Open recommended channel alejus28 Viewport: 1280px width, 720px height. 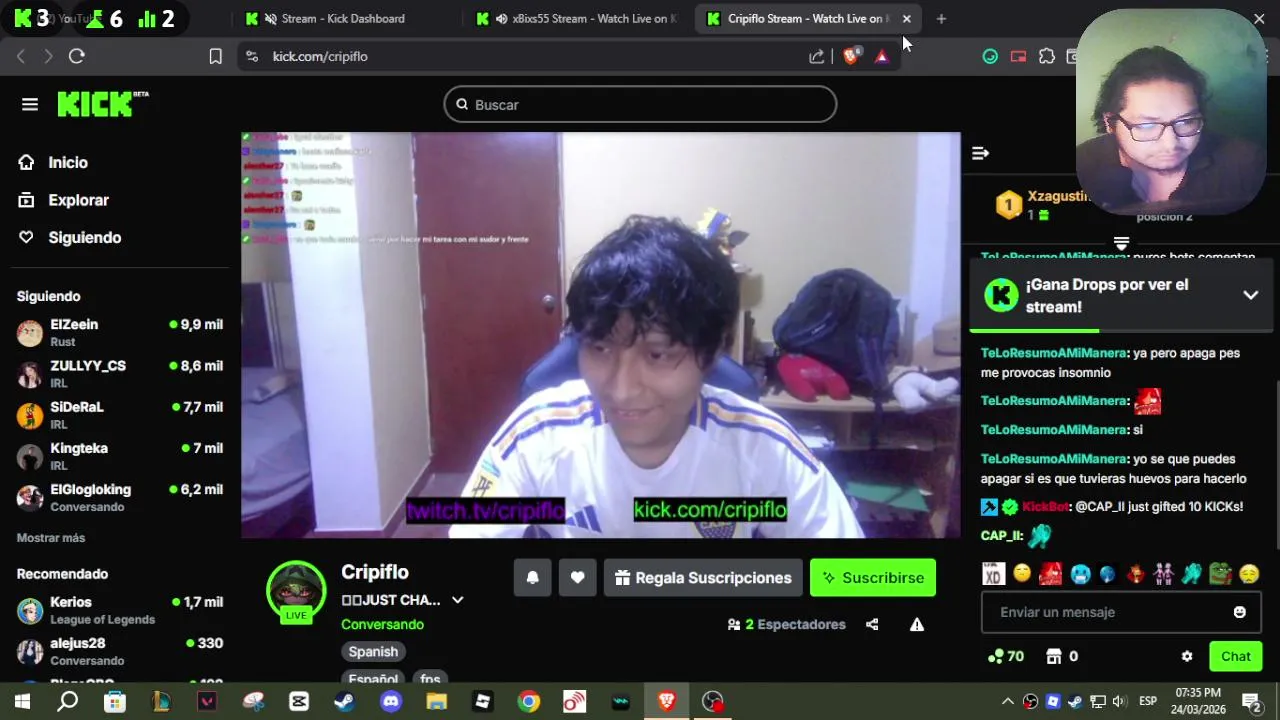pyautogui.click(x=120, y=651)
